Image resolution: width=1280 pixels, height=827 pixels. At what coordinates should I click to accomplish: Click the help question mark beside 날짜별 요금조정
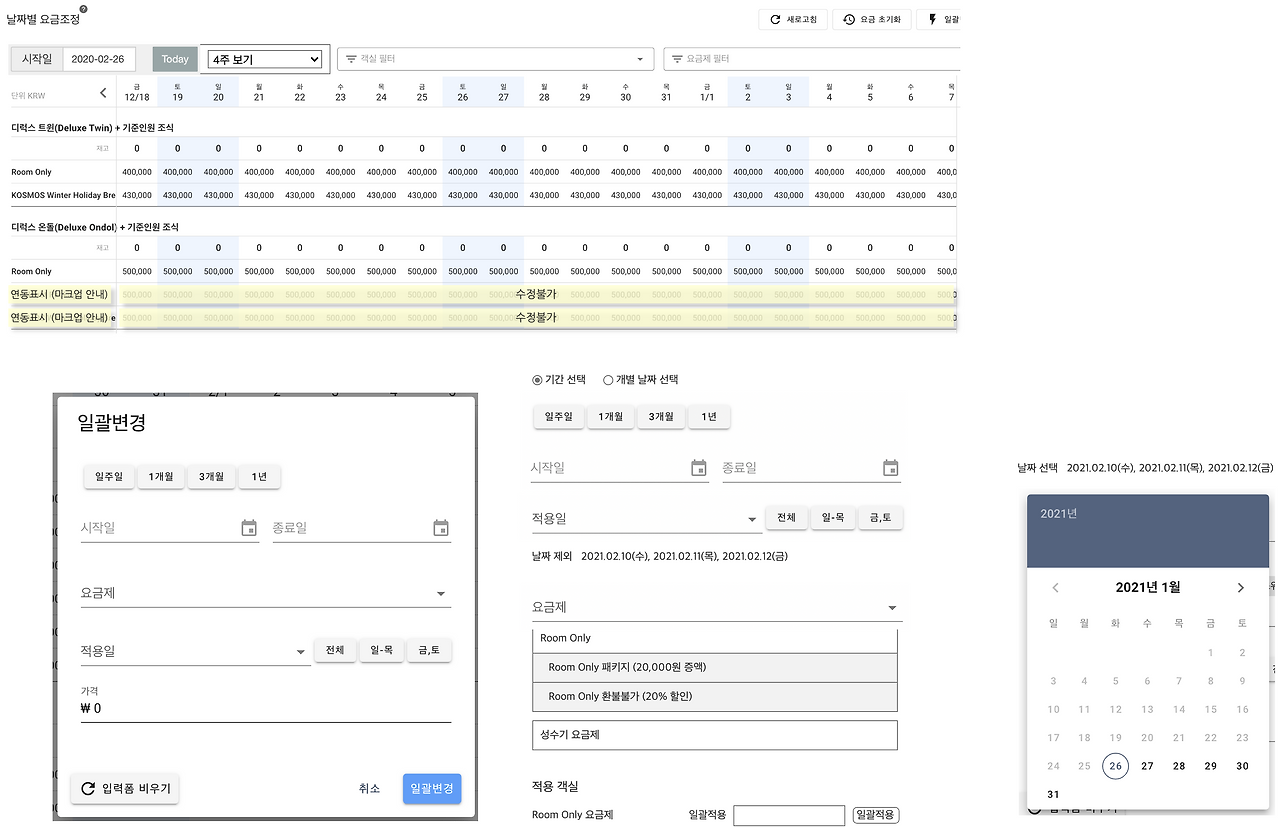point(83,9)
